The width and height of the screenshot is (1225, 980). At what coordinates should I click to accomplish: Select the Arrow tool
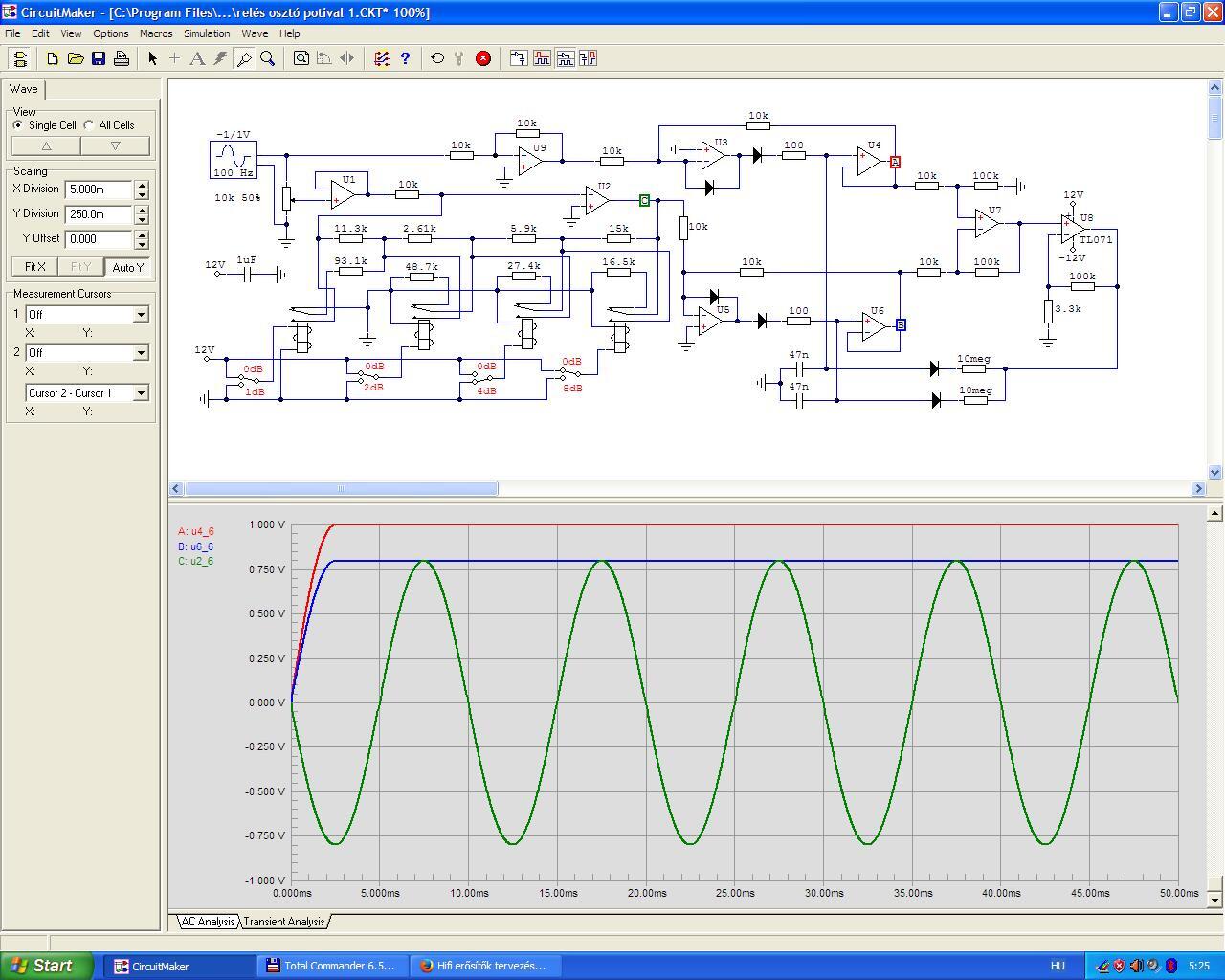coord(152,58)
